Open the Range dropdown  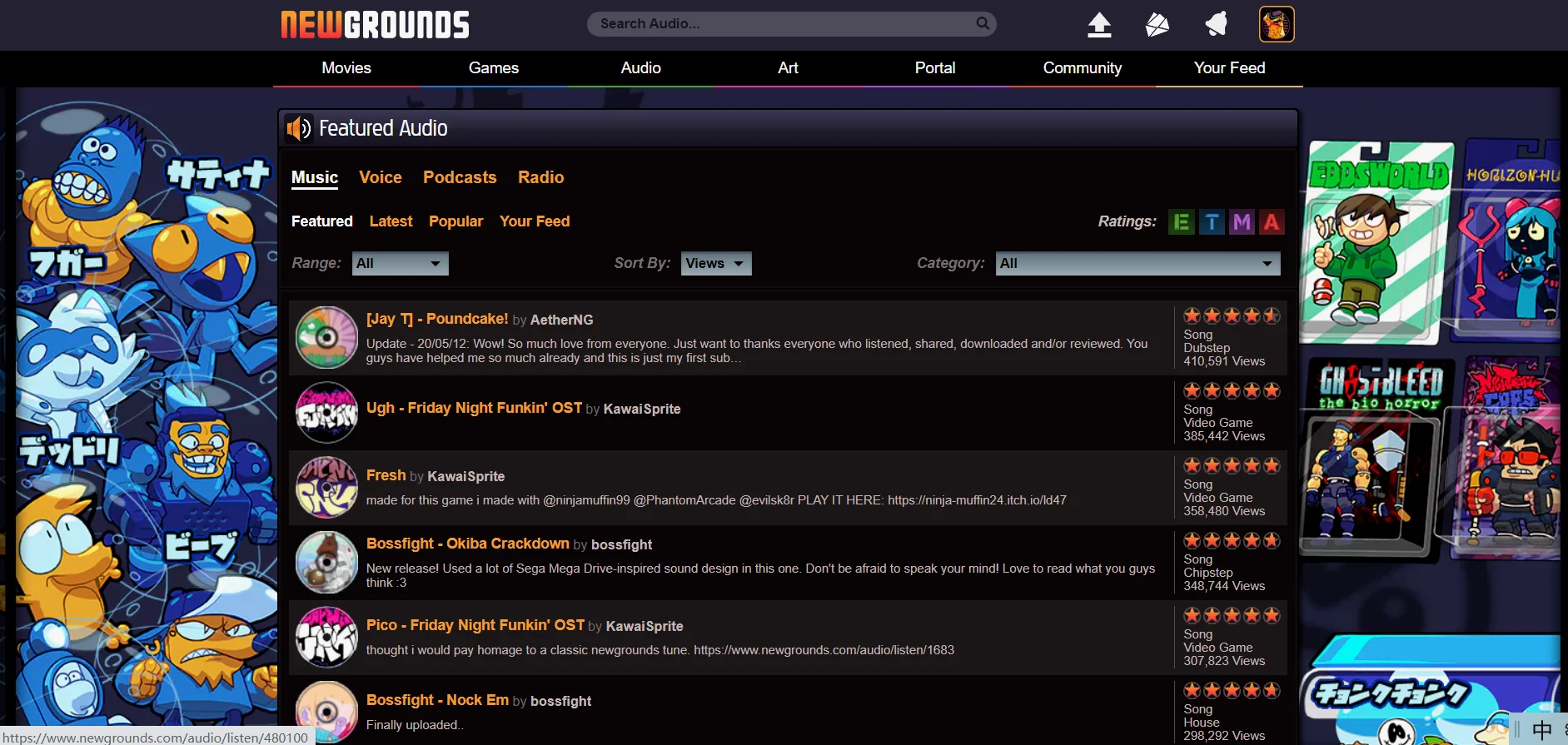pos(400,263)
